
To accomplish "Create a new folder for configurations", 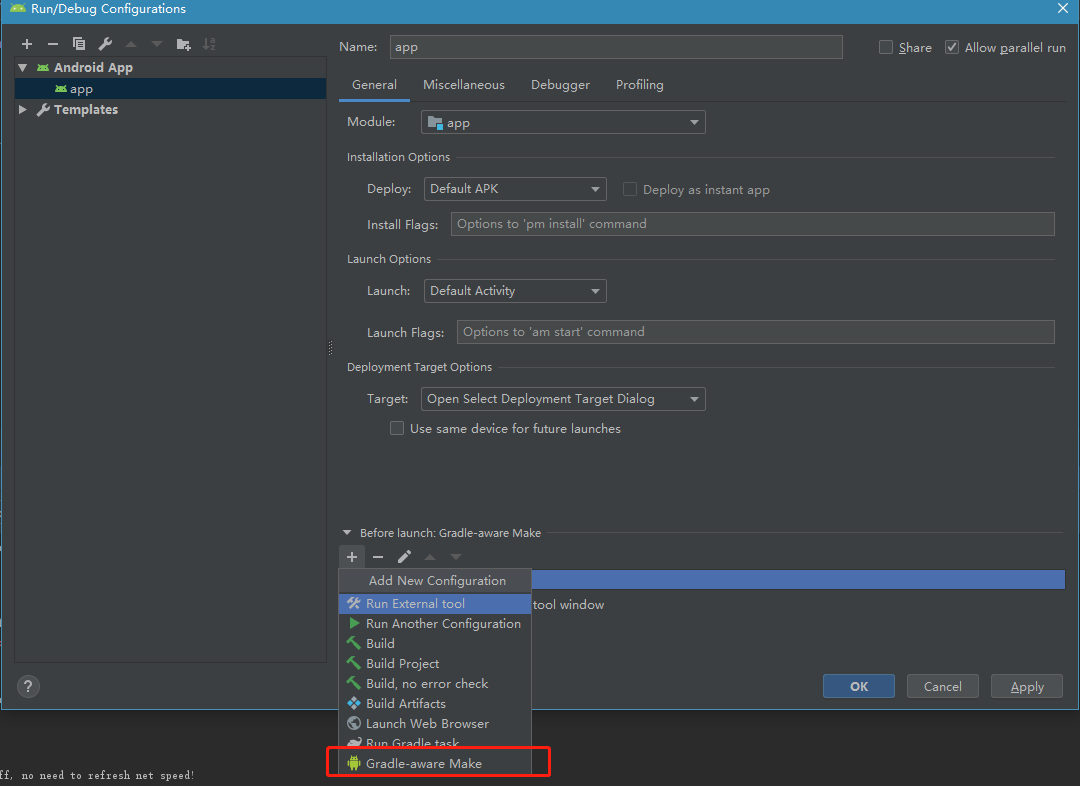I will click(x=182, y=44).
